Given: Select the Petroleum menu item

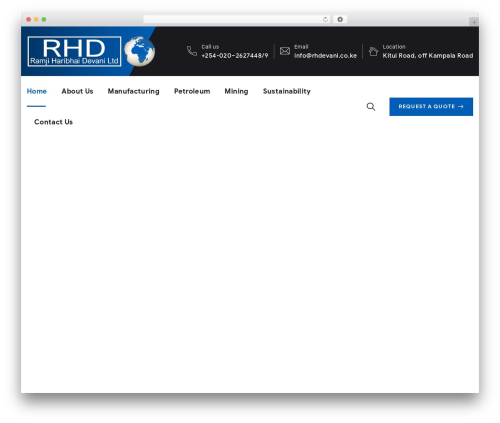Looking at the screenshot, I should point(192,91).
